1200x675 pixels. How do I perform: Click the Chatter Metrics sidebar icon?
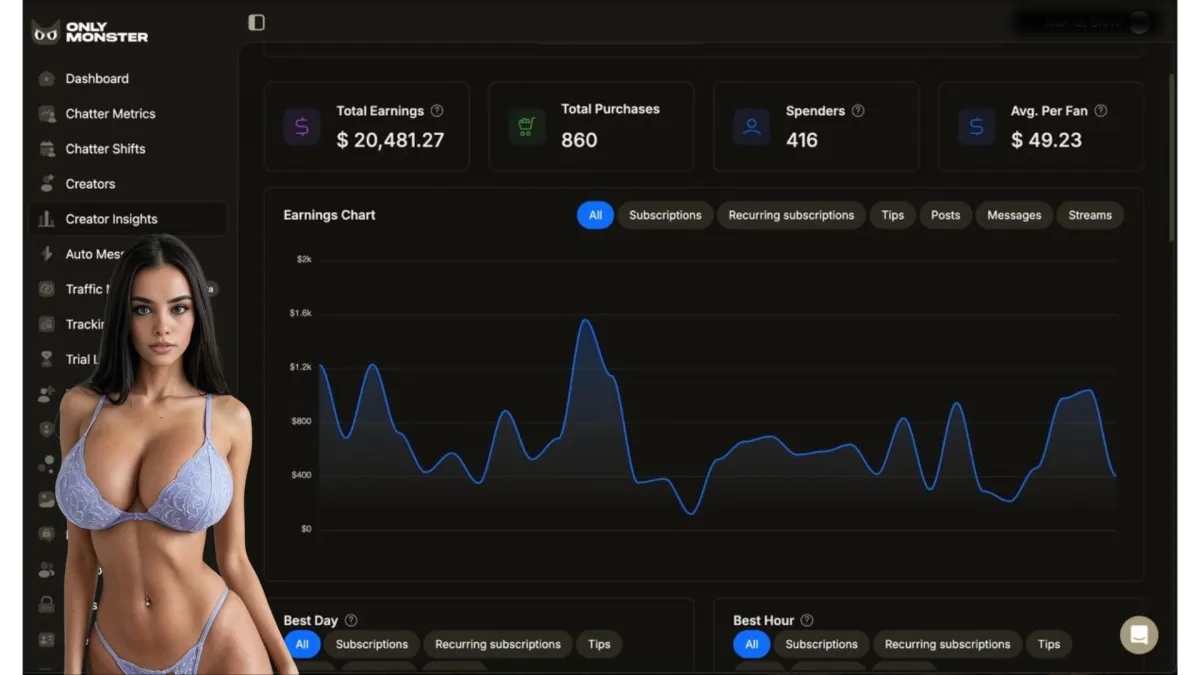pos(47,114)
